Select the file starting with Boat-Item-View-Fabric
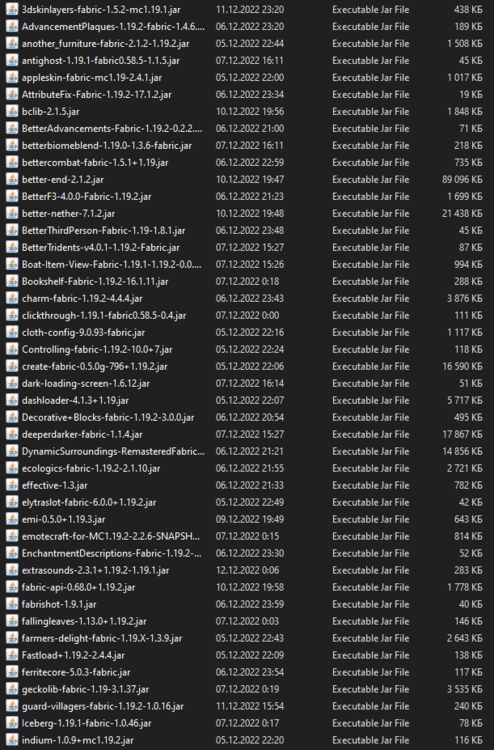Screen dimensions: 494x750 tap(111, 265)
